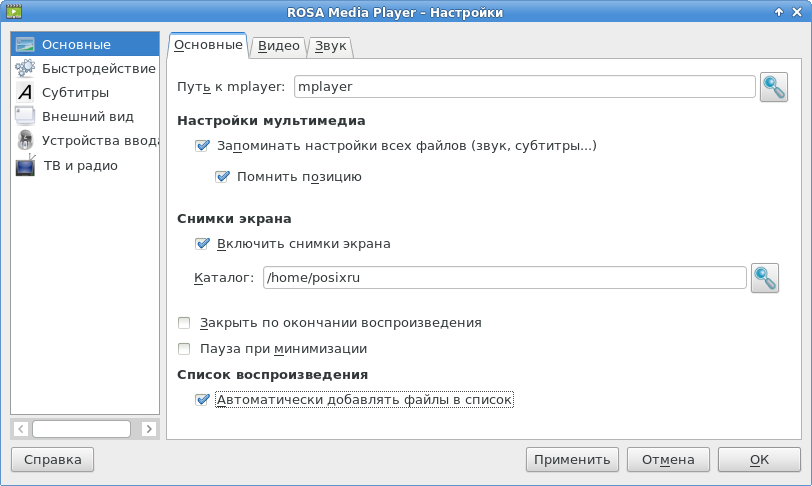The width and height of the screenshot is (812, 486).
Task: Toggle Включить снимки экрана checkbox
Action: [x=202, y=244]
